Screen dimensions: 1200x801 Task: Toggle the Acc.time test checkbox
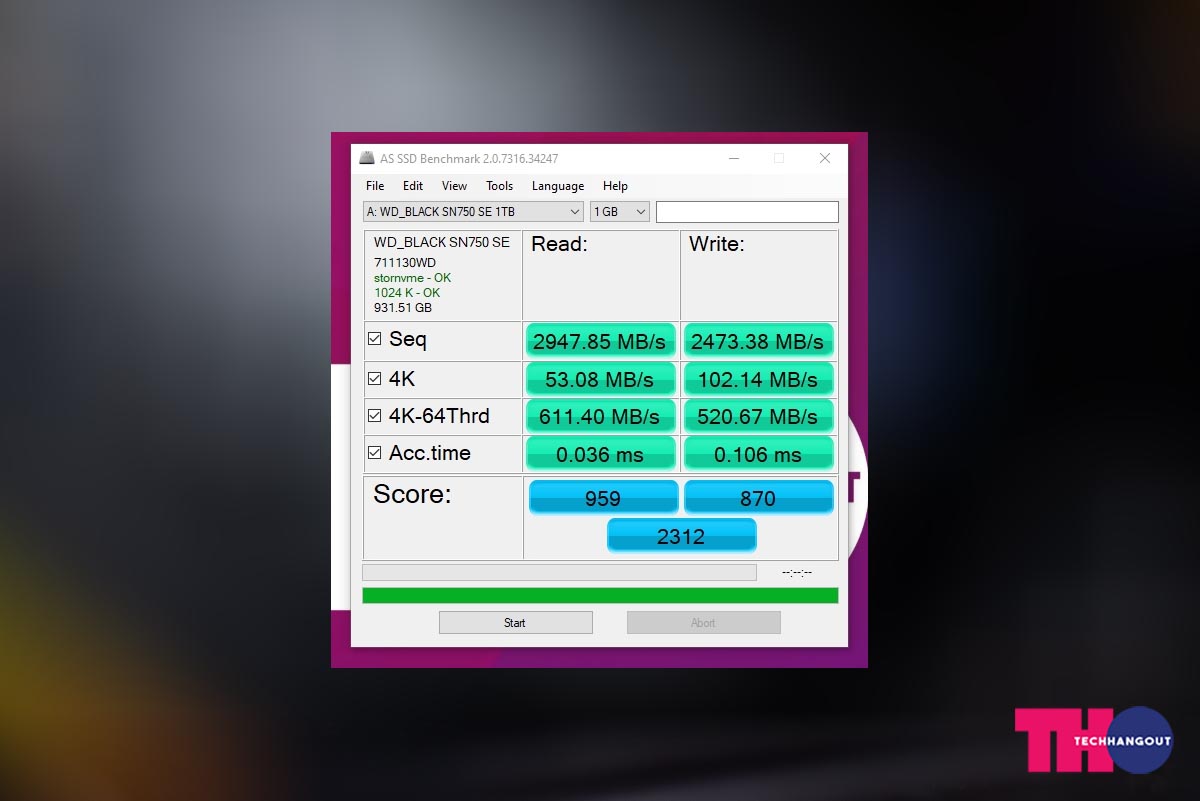374,453
